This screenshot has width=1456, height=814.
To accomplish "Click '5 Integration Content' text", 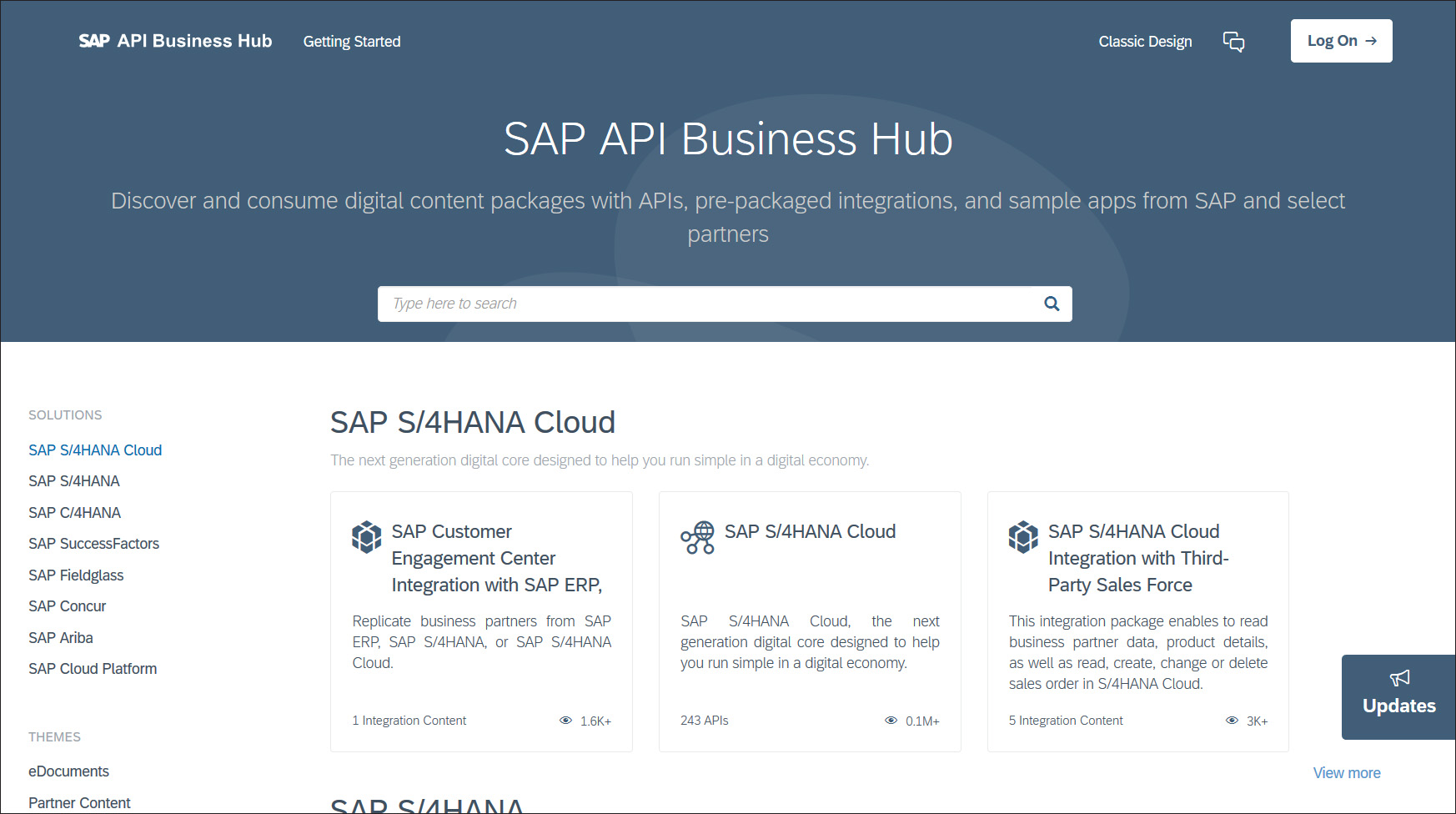I will tap(1066, 721).
